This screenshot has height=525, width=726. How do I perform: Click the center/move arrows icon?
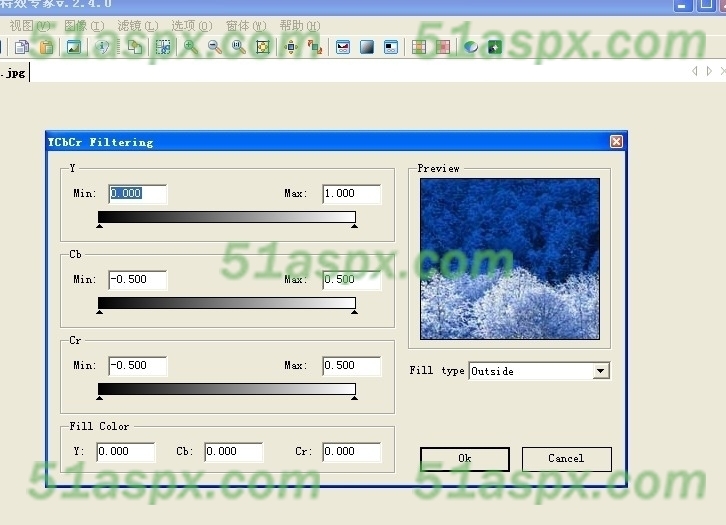(291, 47)
